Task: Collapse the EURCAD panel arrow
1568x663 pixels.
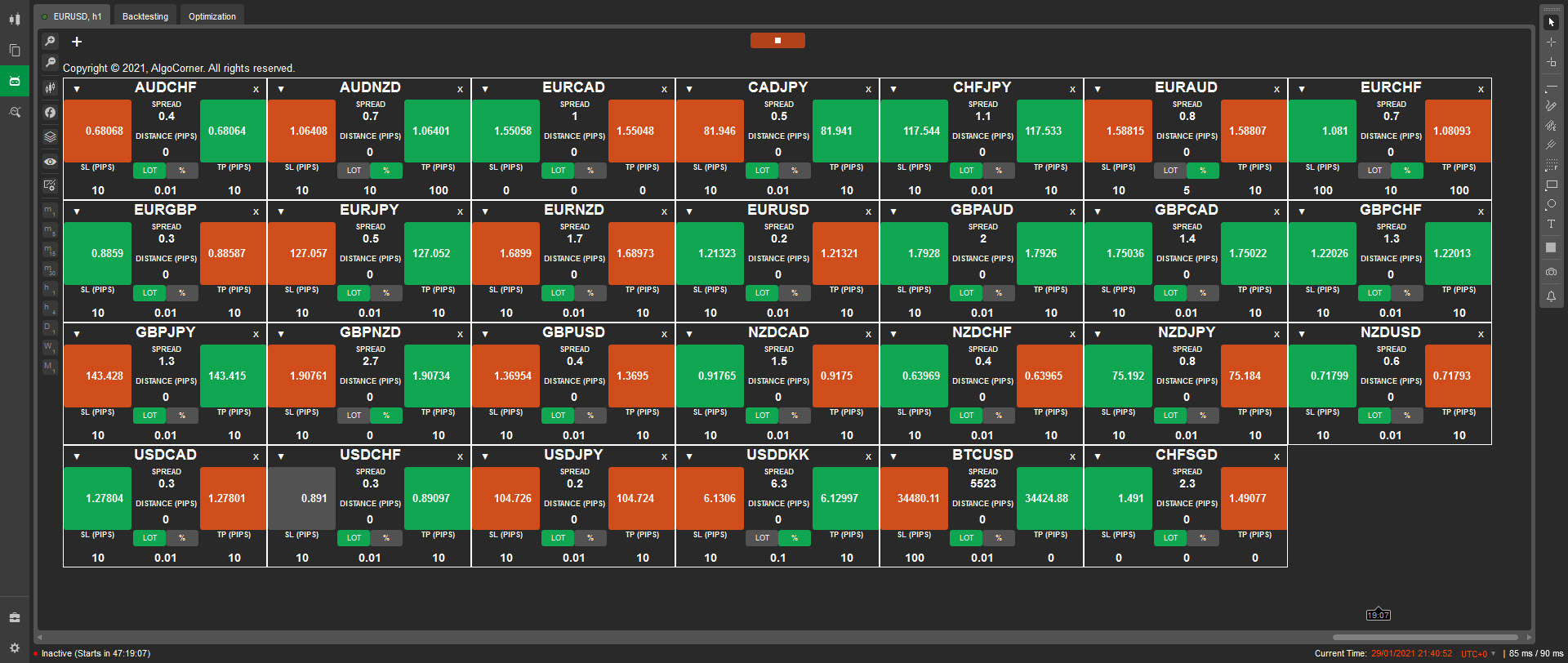Action: [x=485, y=89]
